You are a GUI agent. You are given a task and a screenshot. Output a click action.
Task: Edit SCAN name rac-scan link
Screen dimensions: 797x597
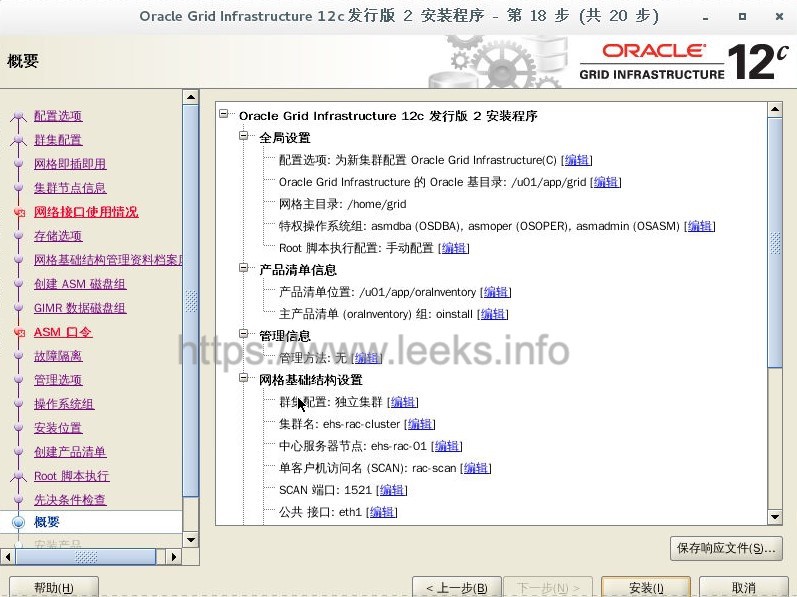(475, 468)
